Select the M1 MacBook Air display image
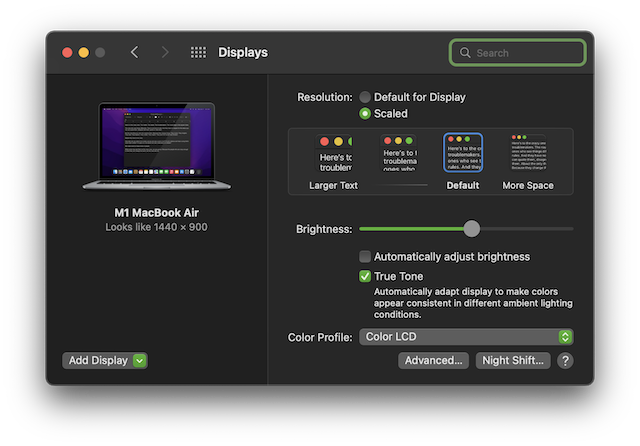Screen dimensions: 640x446 [157, 146]
